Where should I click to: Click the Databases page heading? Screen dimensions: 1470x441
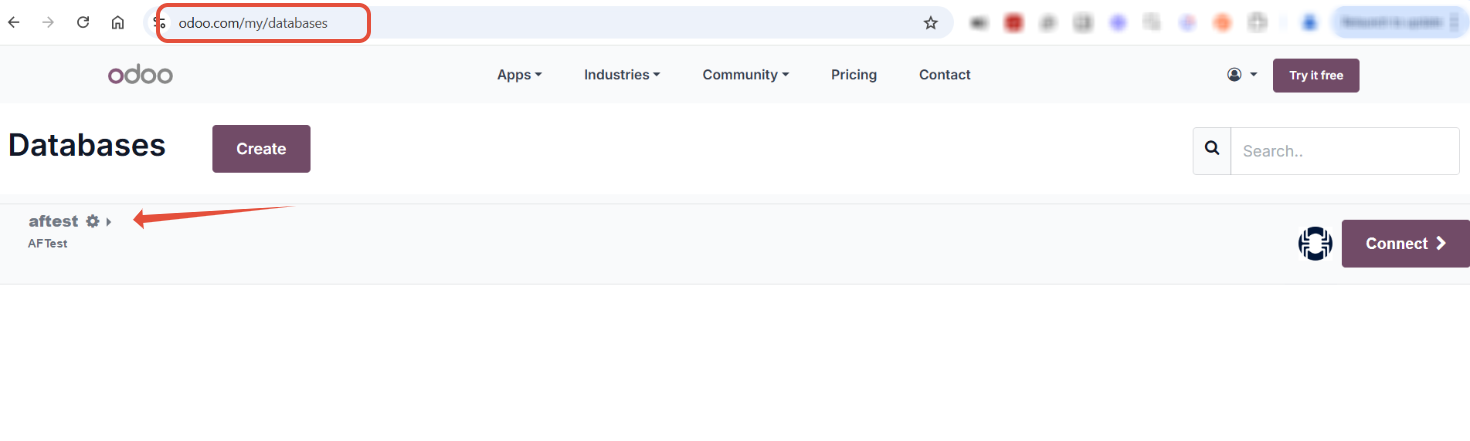tap(87, 145)
